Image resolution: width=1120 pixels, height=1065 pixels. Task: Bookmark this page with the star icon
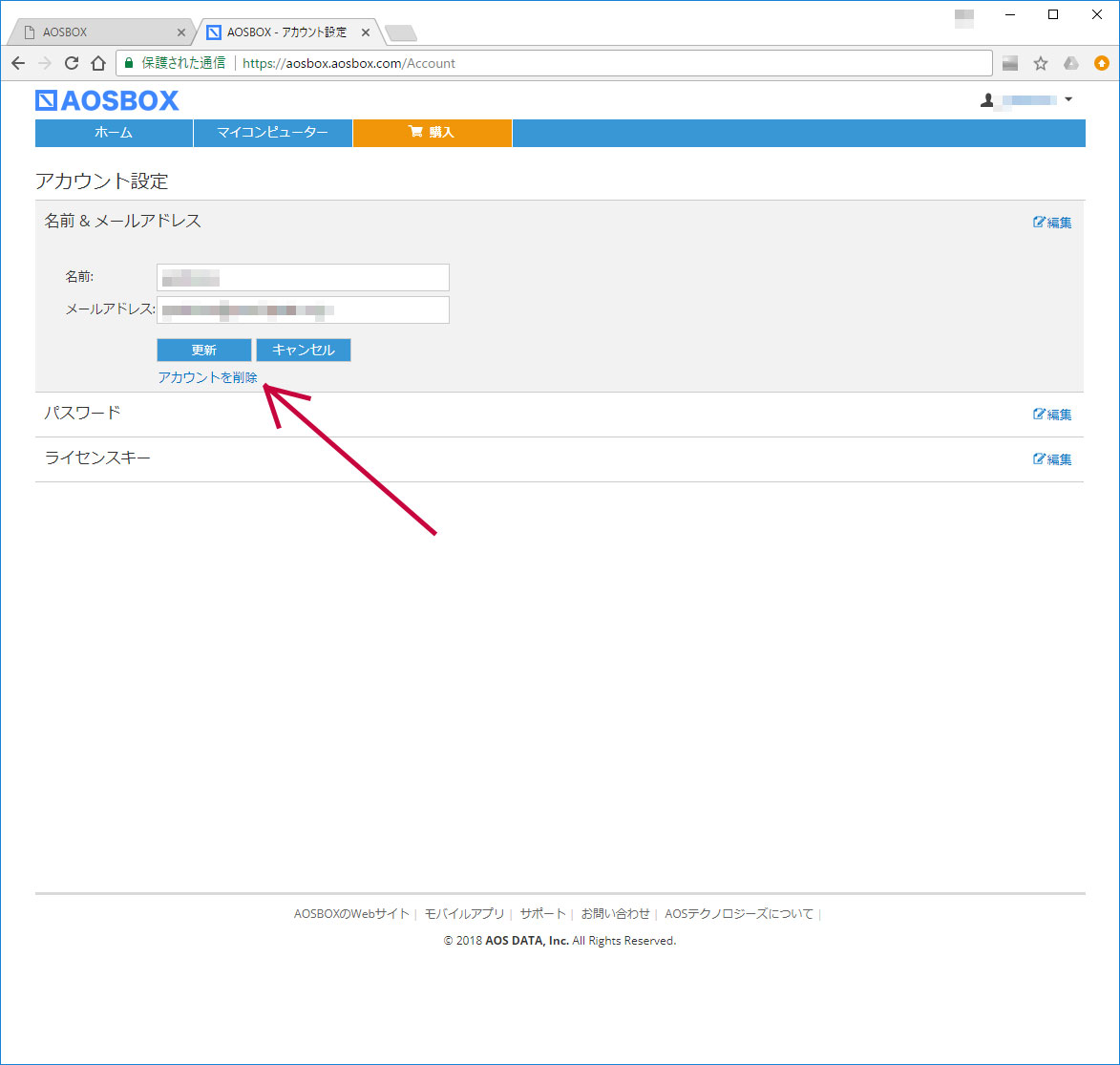click(x=1041, y=64)
